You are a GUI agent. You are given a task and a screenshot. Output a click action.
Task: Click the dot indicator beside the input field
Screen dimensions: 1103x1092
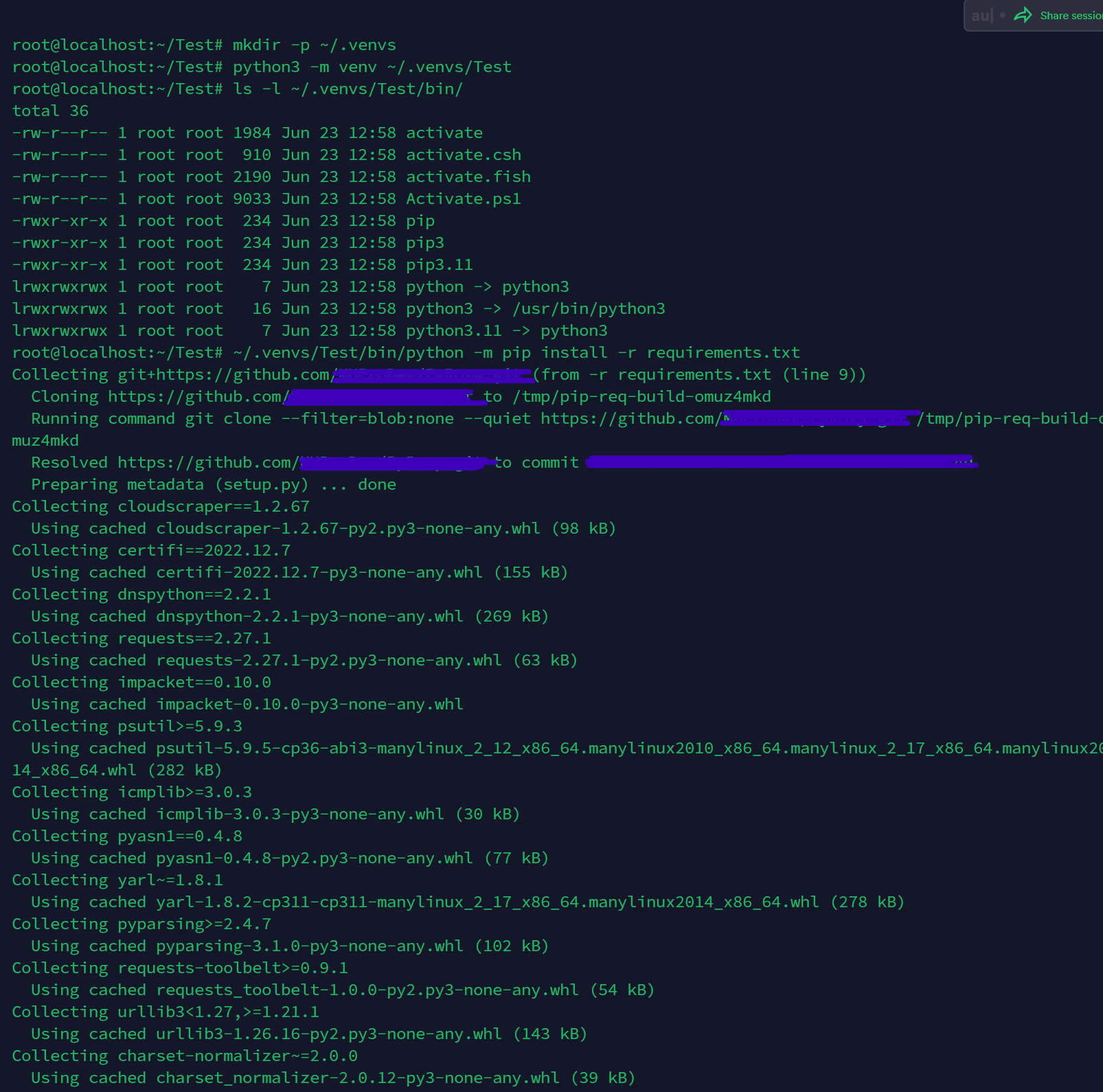tap(1003, 15)
